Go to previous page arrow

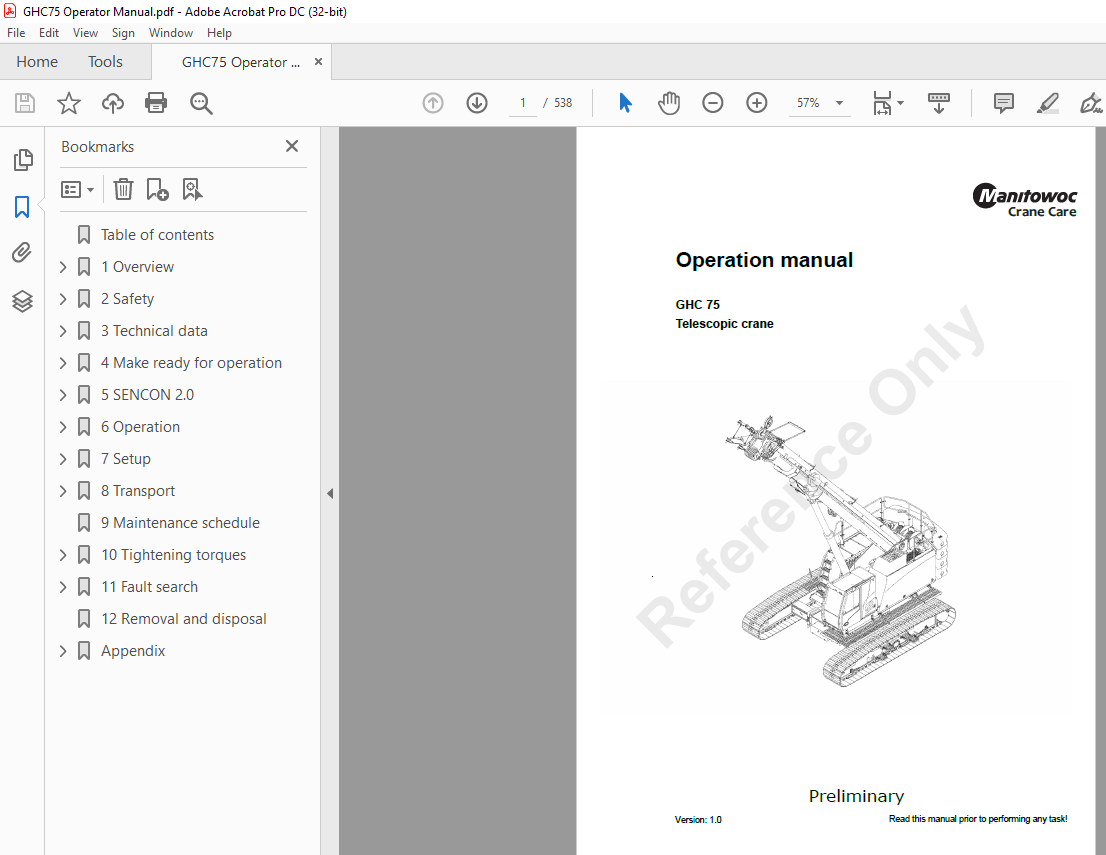[433, 103]
